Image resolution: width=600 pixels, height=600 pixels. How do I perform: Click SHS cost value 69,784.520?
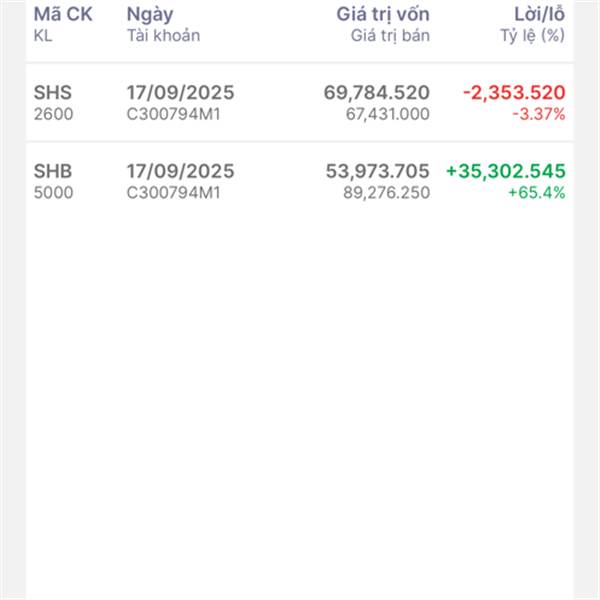tap(376, 93)
